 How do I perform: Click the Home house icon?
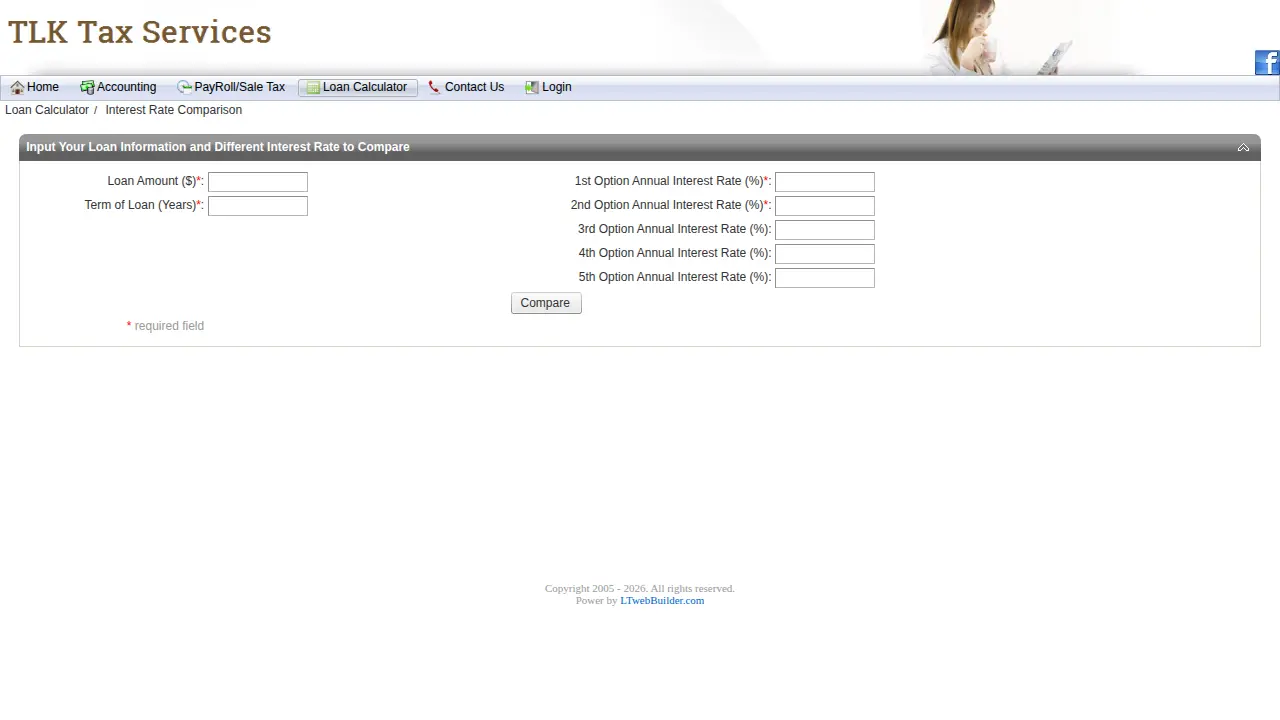pyautogui.click(x=17, y=88)
